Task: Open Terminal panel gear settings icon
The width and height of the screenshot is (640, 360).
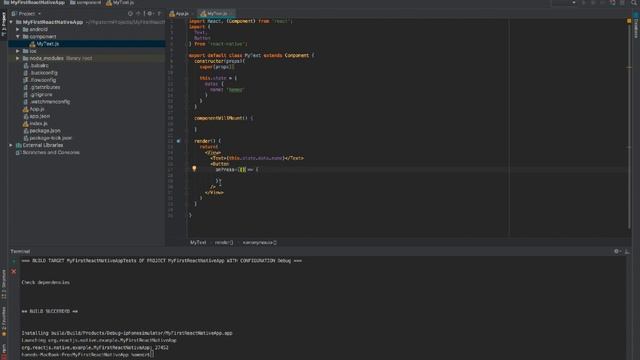Action: (617, 251)
